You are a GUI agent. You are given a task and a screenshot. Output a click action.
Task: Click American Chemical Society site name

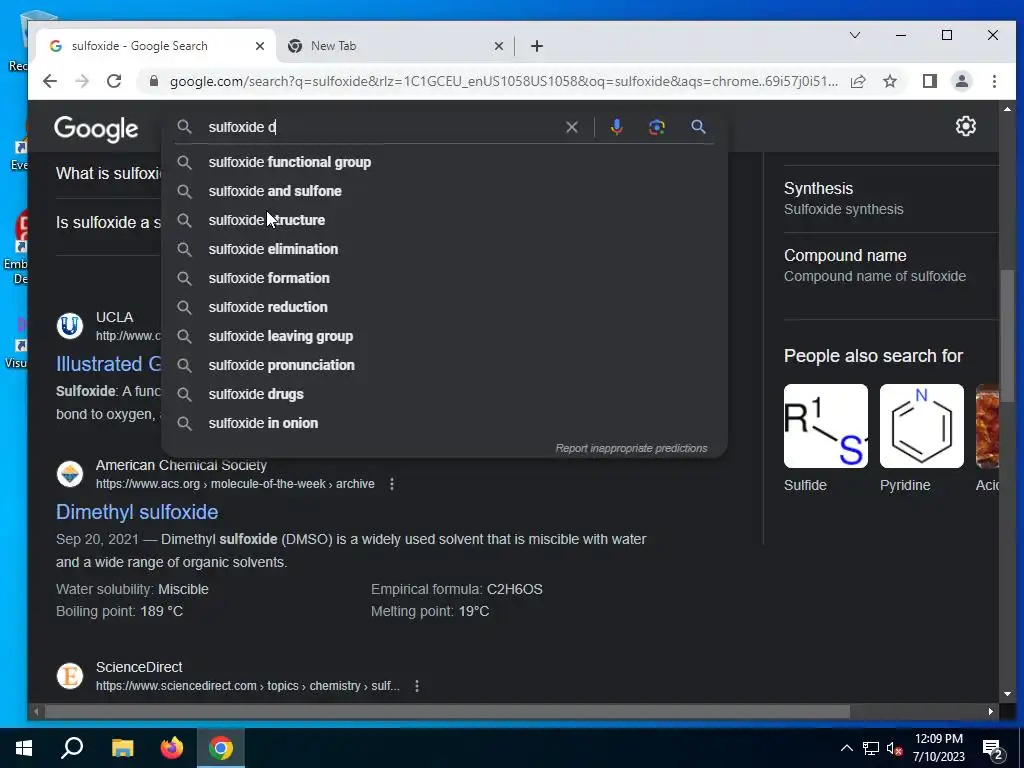[181, 465]
